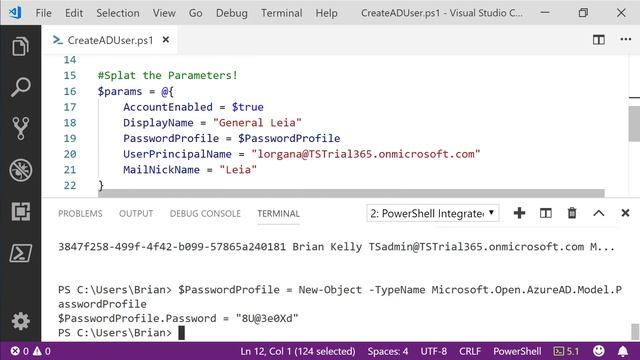Open the Source Control view

[20, 129]
